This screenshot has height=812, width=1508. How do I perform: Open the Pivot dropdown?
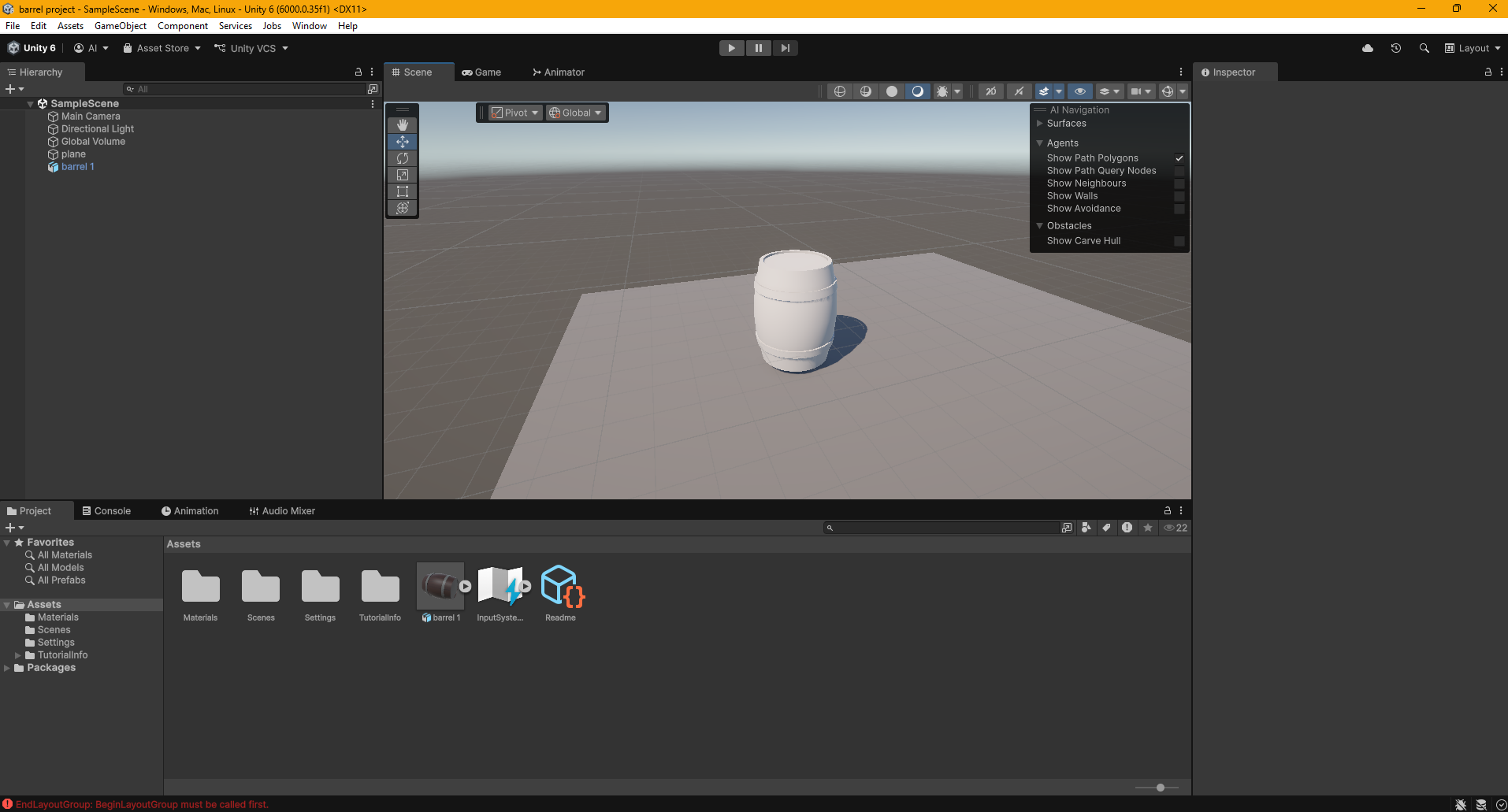click(515, 113)
